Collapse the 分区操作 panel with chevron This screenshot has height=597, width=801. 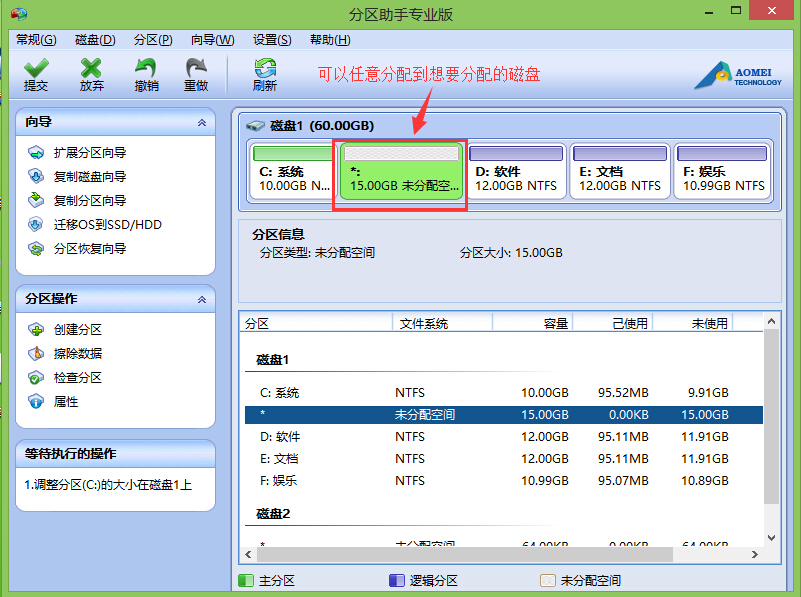[202, 299]
